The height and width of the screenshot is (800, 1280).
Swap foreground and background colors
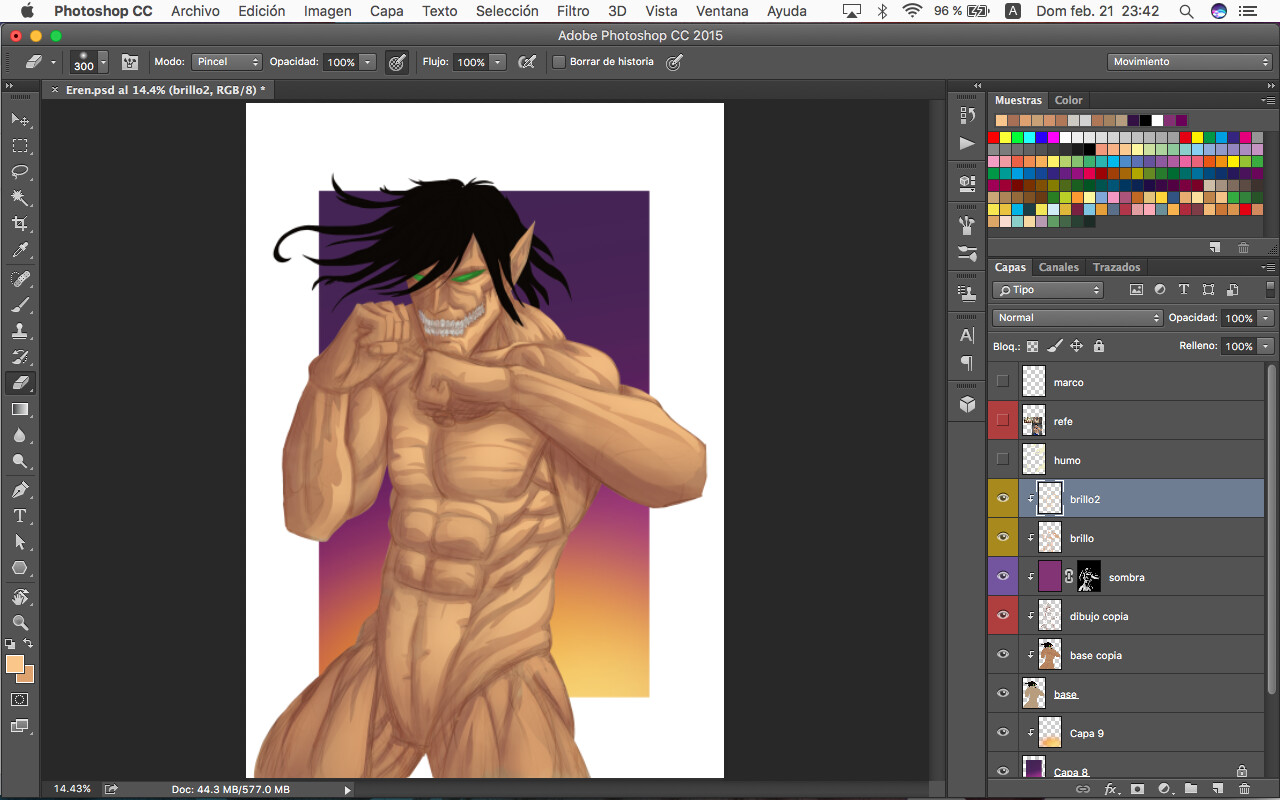(29, 644)
